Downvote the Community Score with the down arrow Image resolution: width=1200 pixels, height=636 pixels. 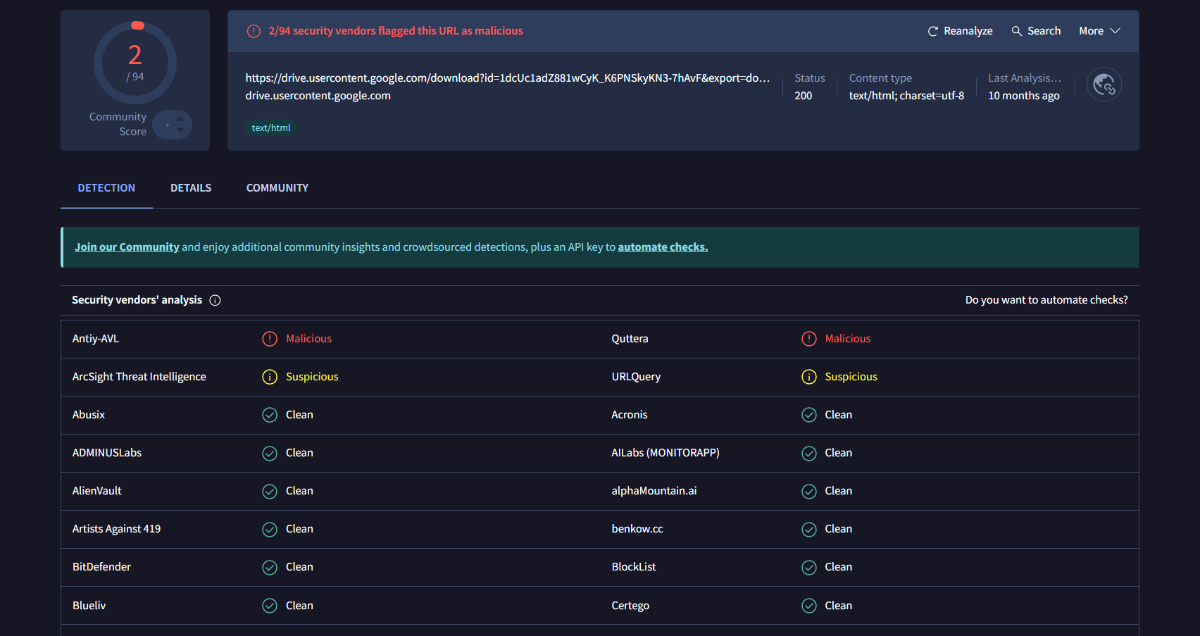tap(179, 131)
